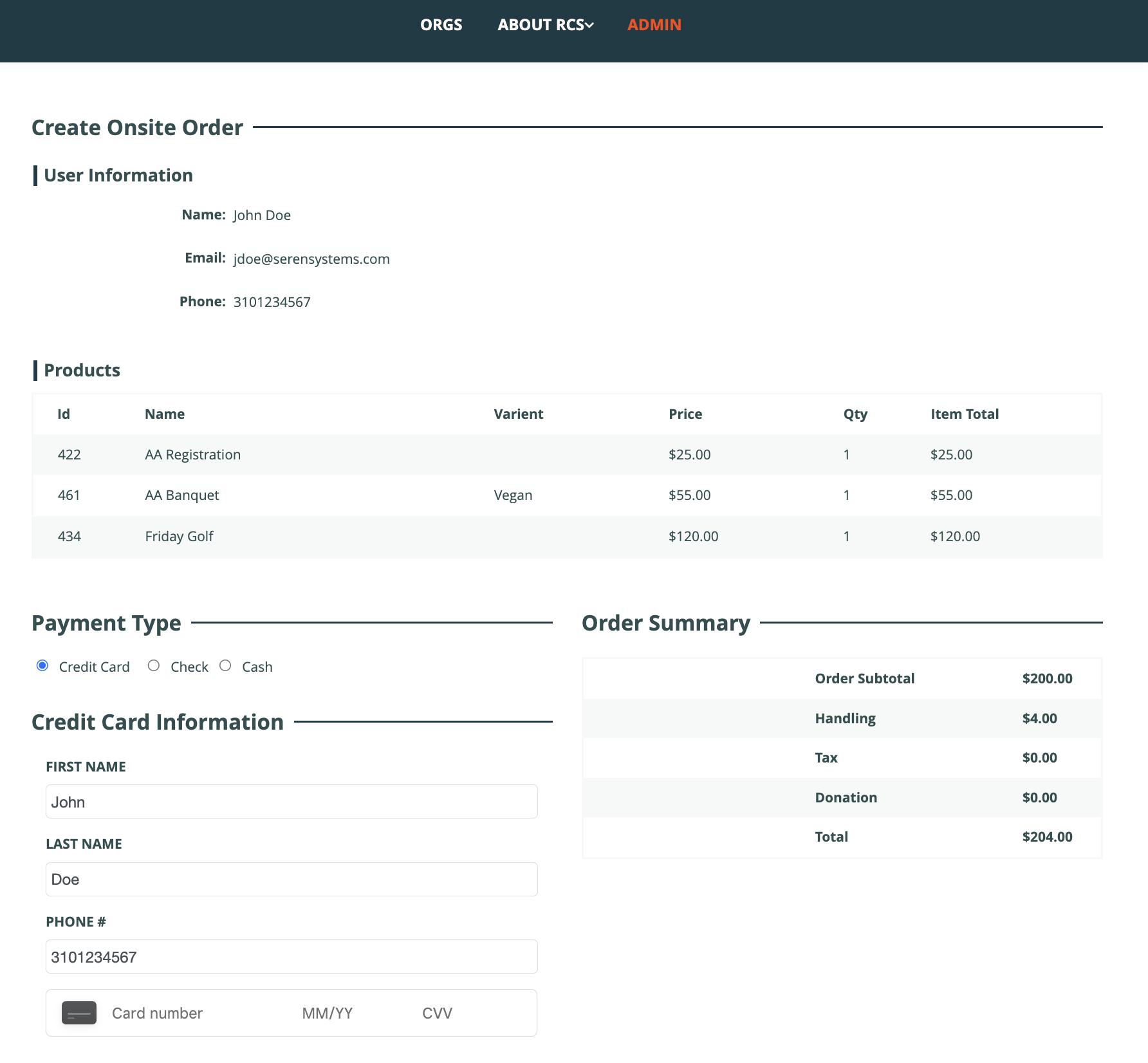Screen dimensions: 1148x1063
Task: Click the Handling $4.00 amount
Action: pyautogui.click(x=1039, y=718)
